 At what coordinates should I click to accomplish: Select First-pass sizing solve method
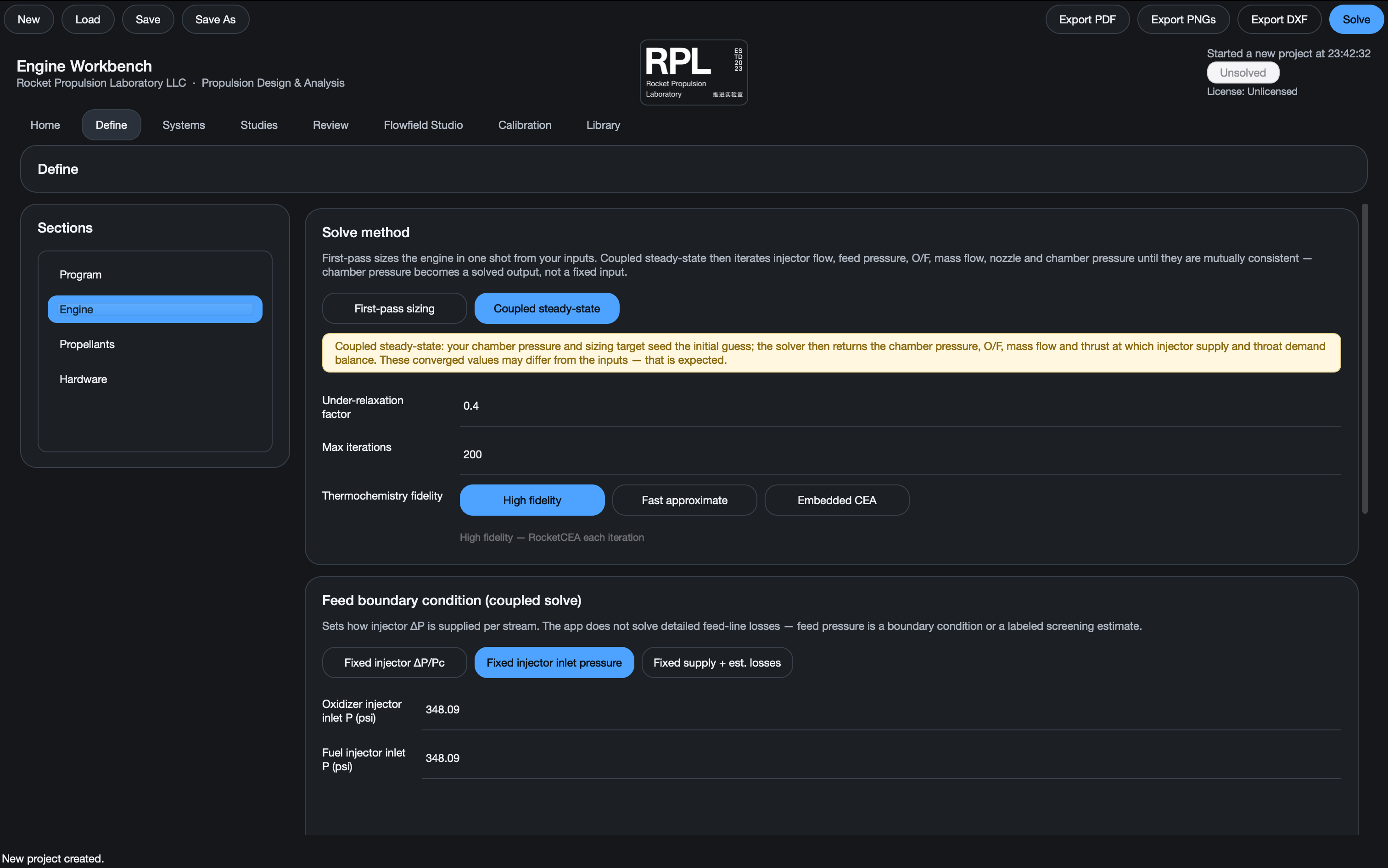395,308
